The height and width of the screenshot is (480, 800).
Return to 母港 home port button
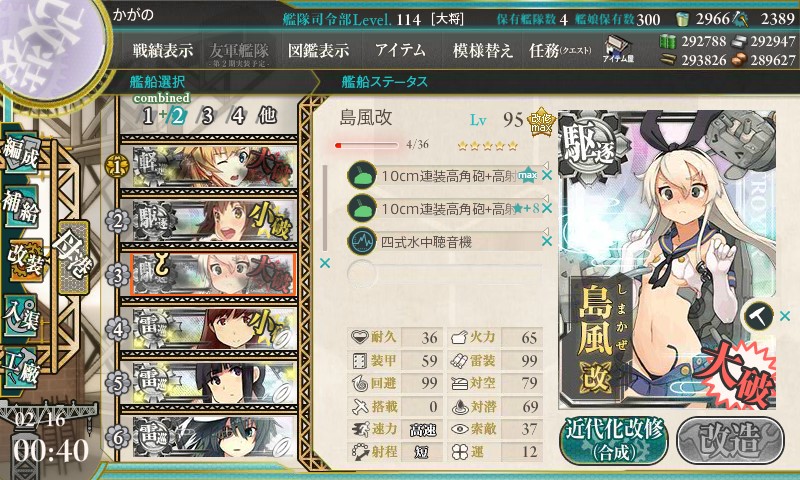point(74,258)
